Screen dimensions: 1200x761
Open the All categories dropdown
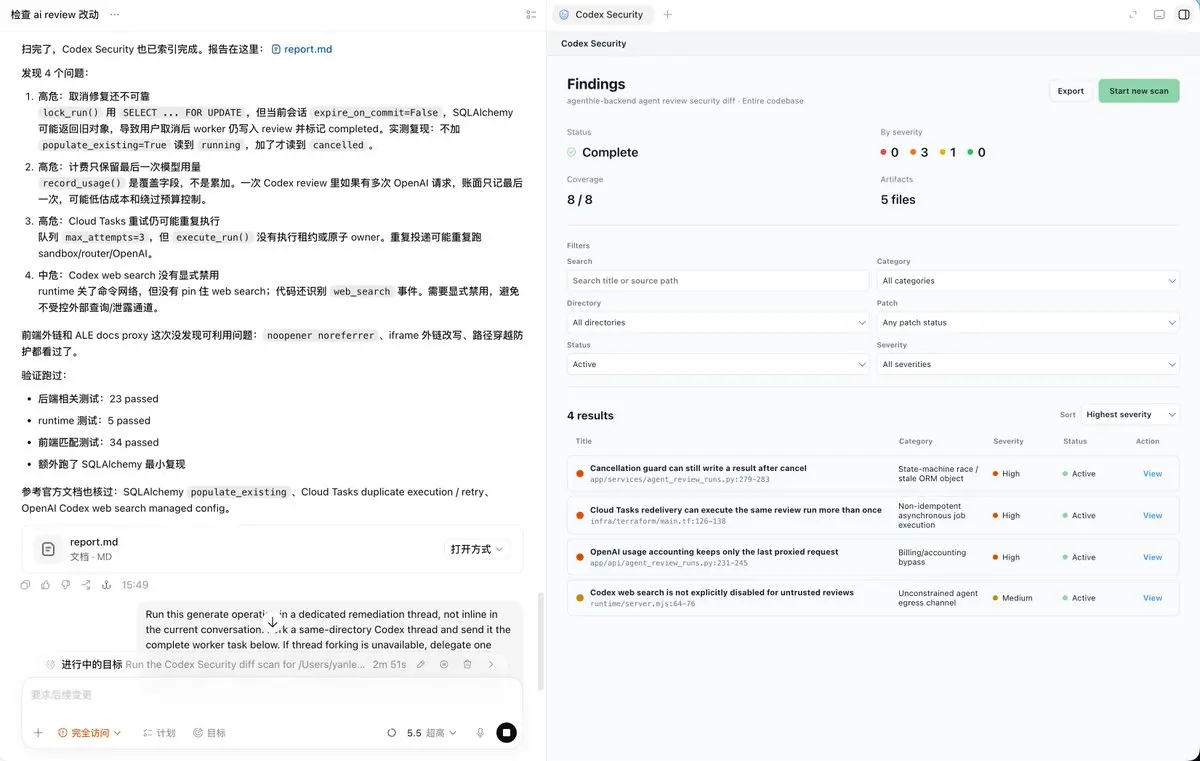(x=1028, y=281)
